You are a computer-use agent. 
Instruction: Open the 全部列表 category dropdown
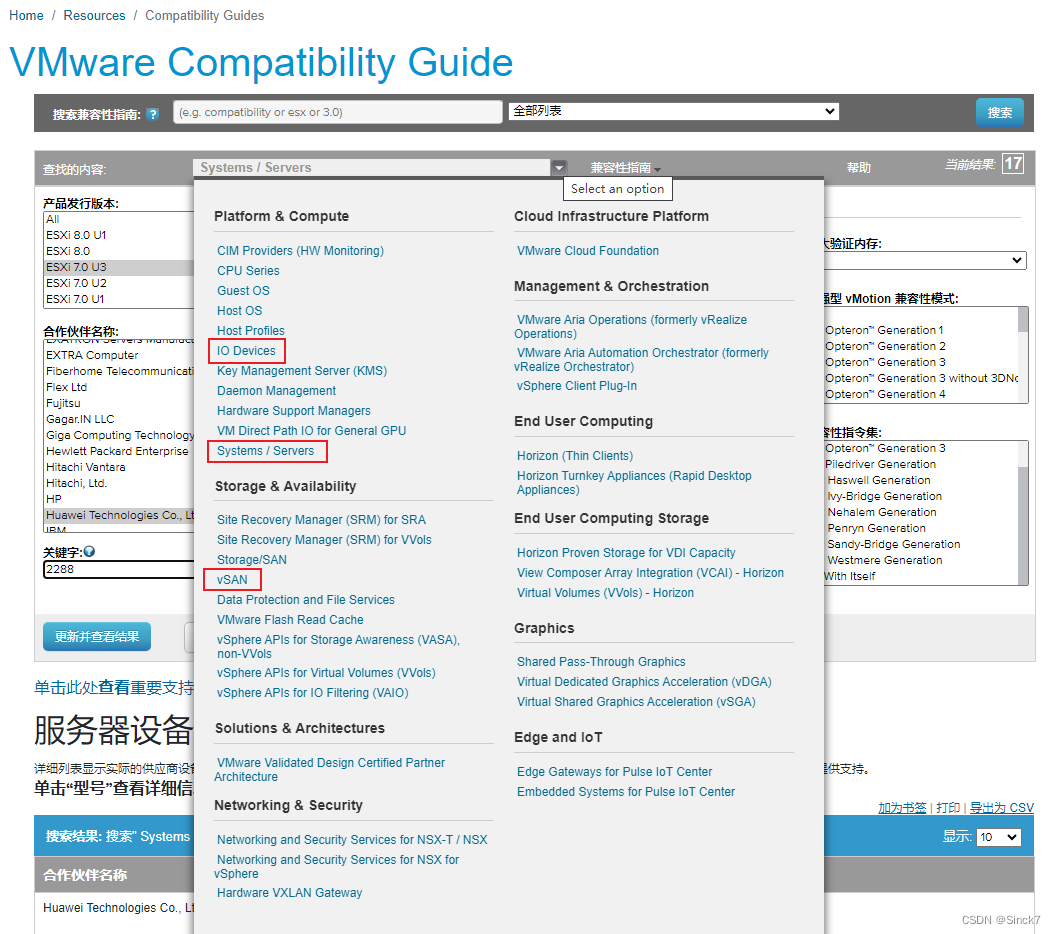674,111
